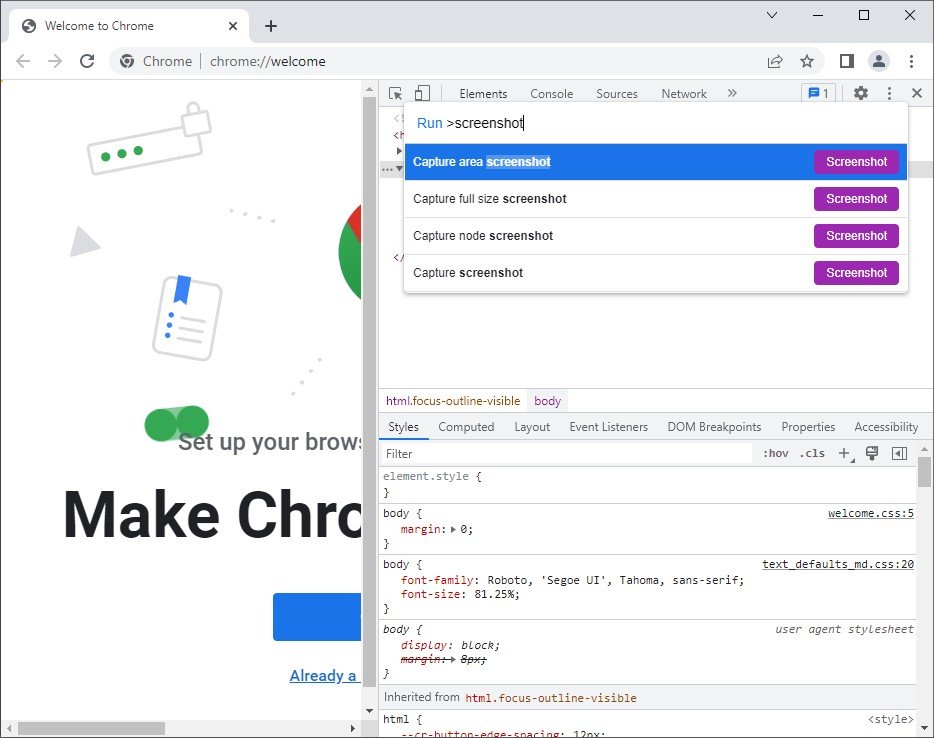Go back to the previous page
934x738 pixels.
(23, 61)
